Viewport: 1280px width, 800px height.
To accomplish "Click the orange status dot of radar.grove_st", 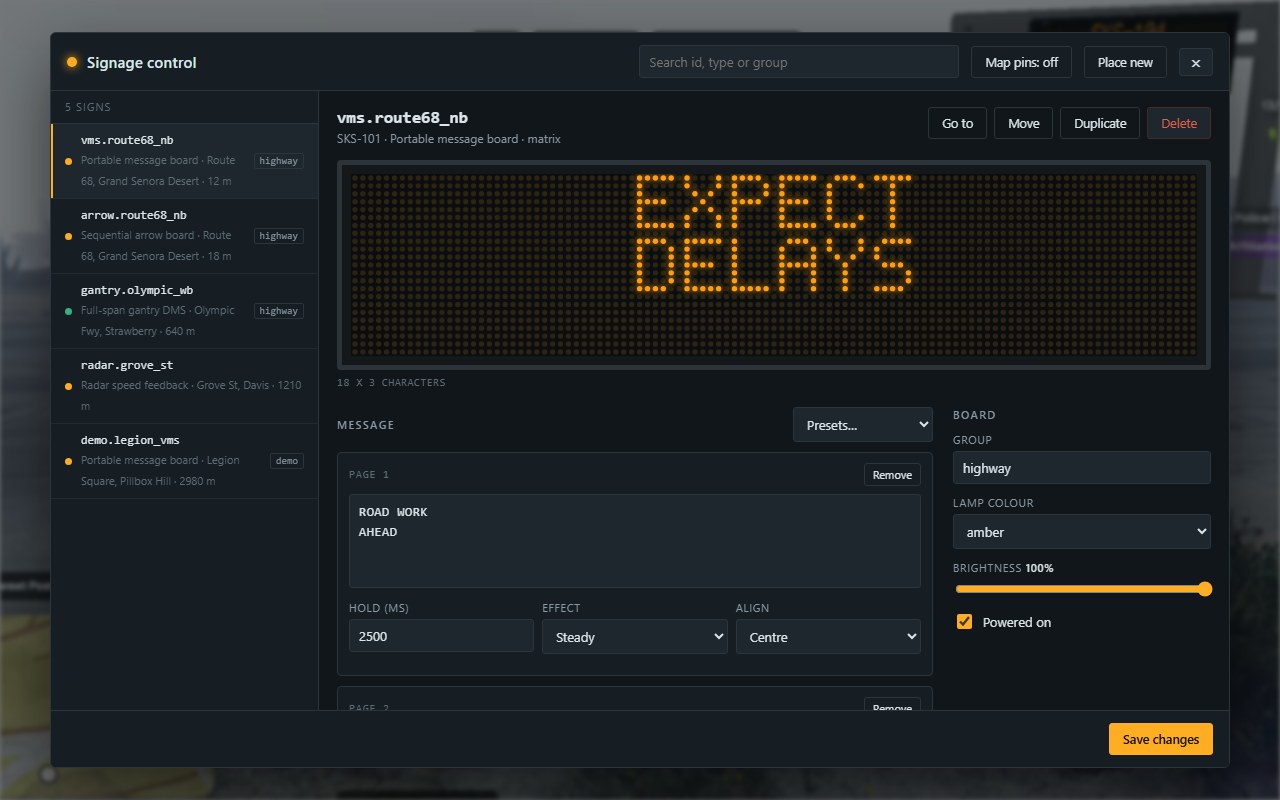I will [68, 386].
